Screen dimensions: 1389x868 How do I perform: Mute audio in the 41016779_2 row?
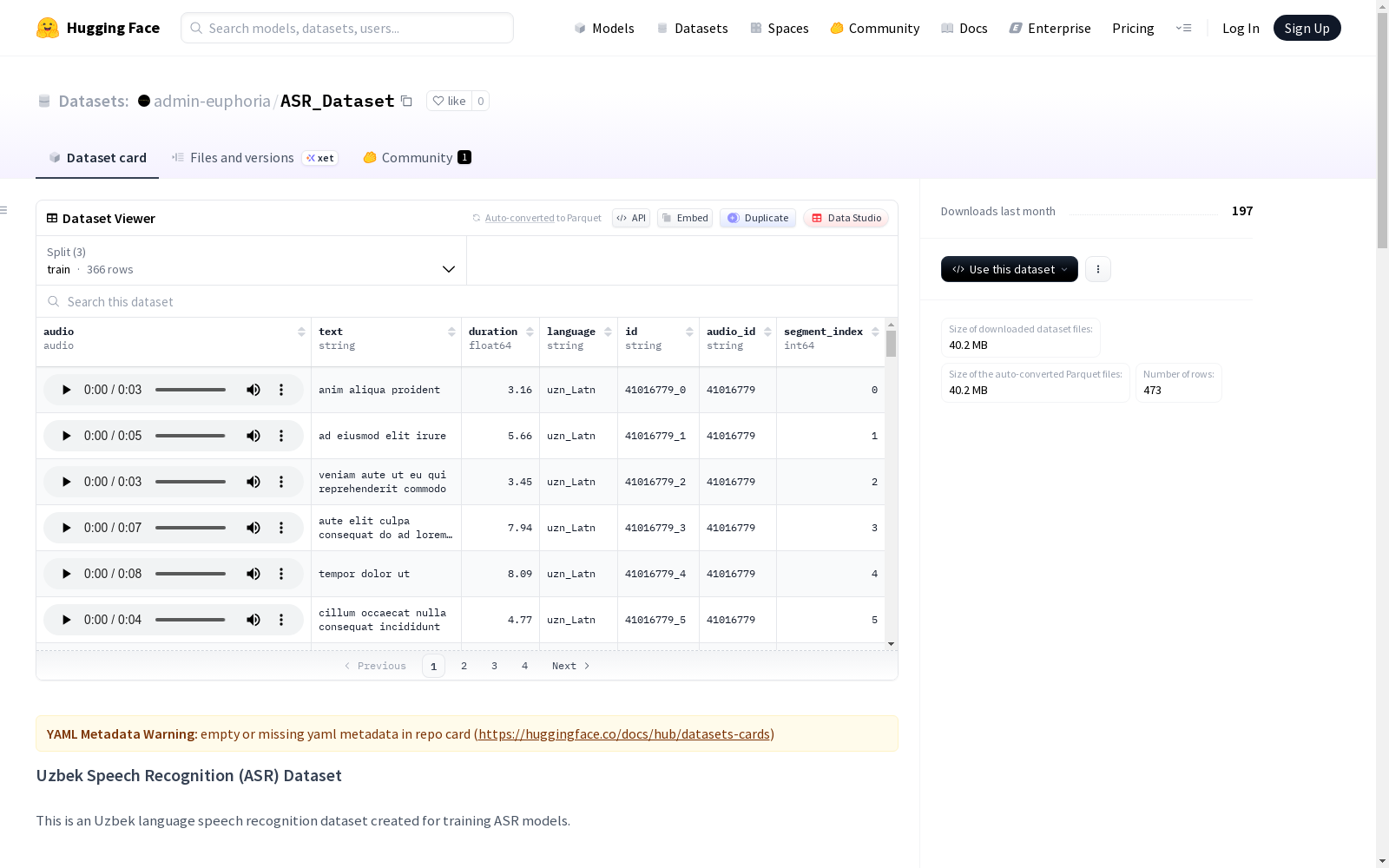click(253, 482)
